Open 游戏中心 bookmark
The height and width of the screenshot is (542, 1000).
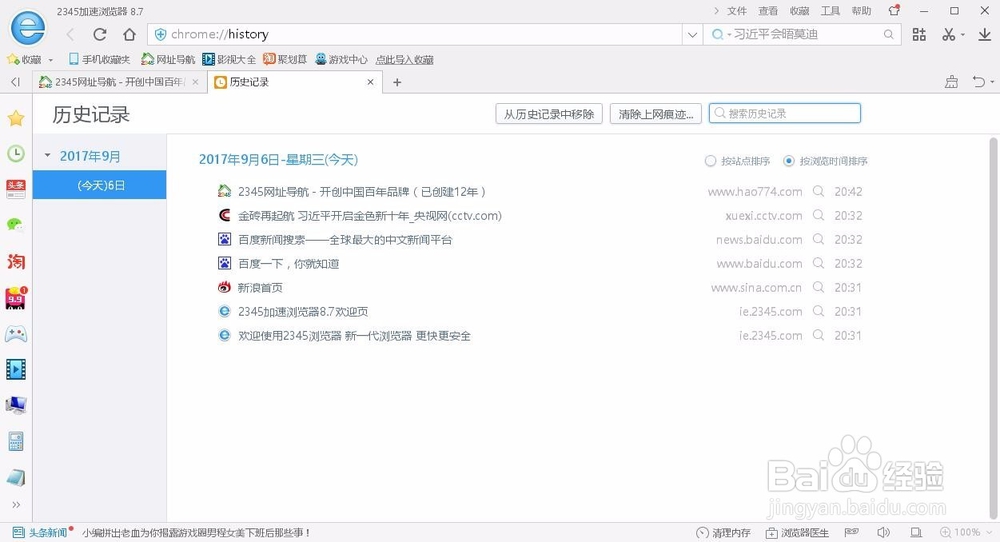coord(341,59)
